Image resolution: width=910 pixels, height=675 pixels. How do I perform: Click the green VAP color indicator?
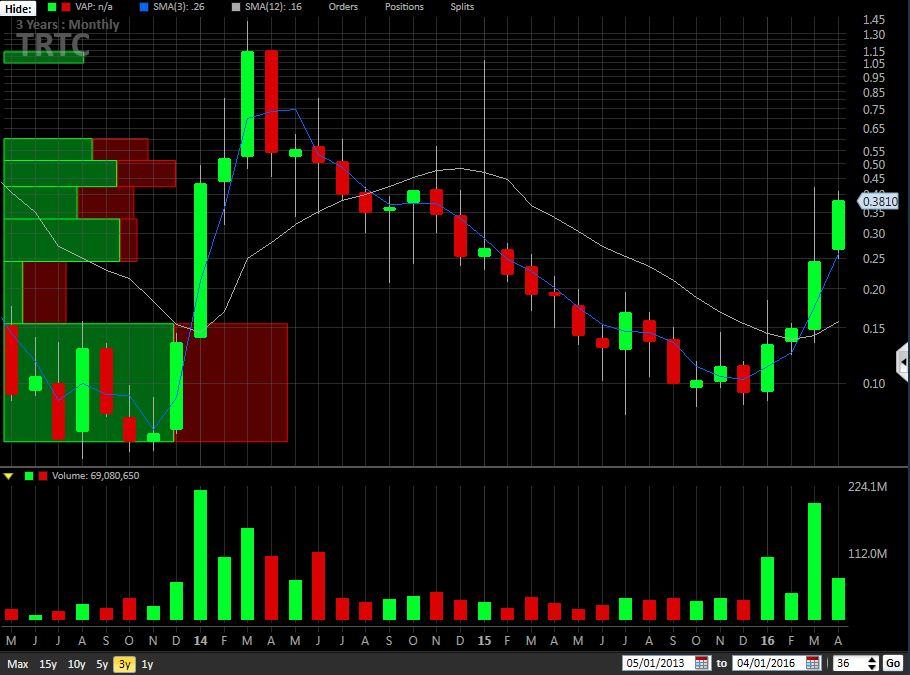pos(53,7)
